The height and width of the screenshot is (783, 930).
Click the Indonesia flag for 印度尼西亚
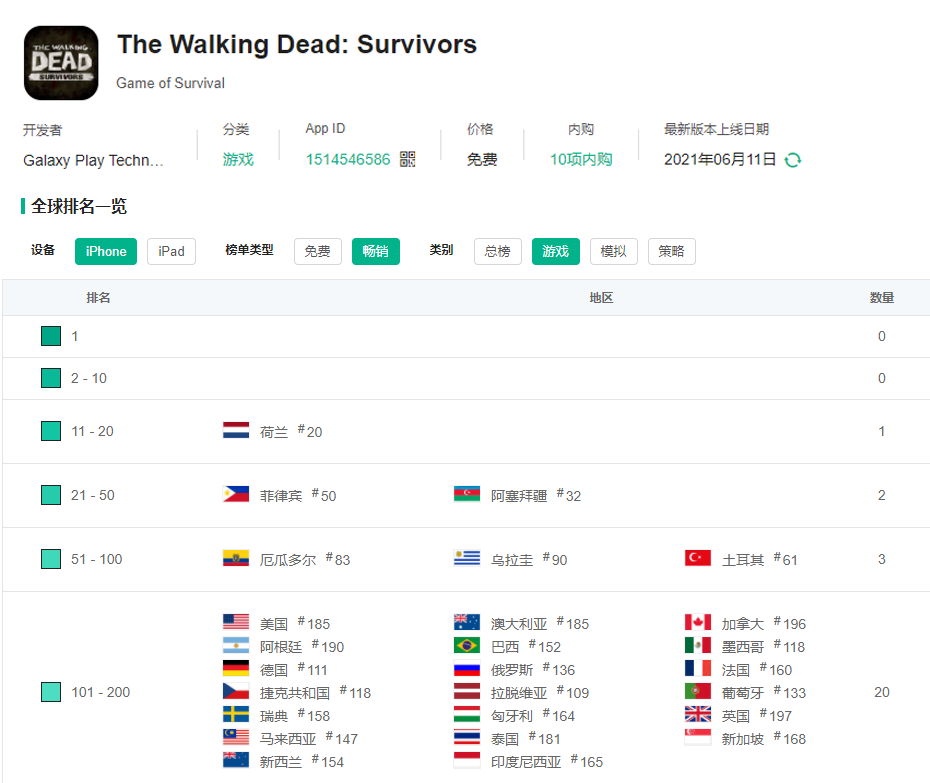click(467, 760)
